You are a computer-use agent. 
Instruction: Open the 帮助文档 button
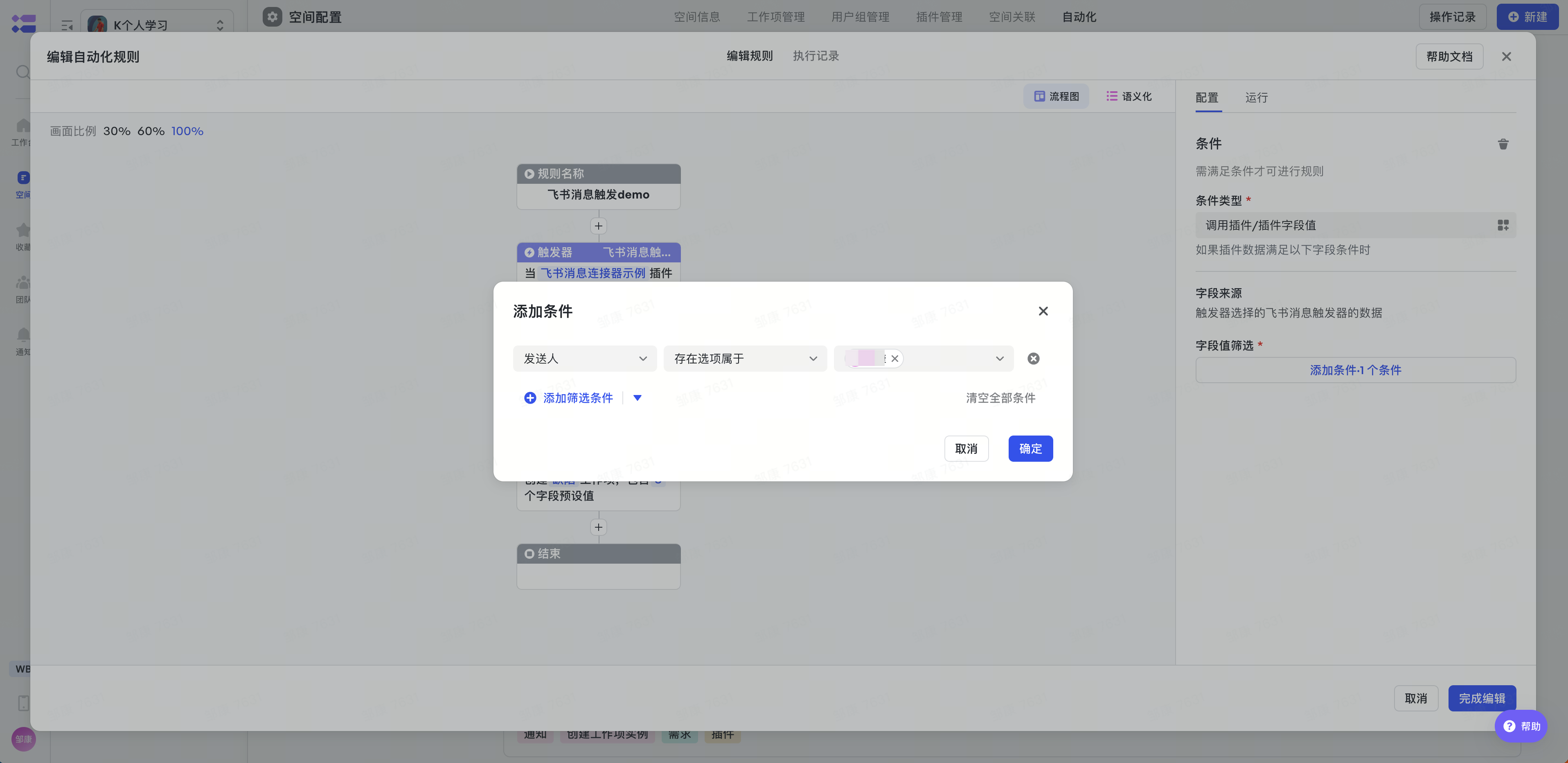coord(1449,56)
